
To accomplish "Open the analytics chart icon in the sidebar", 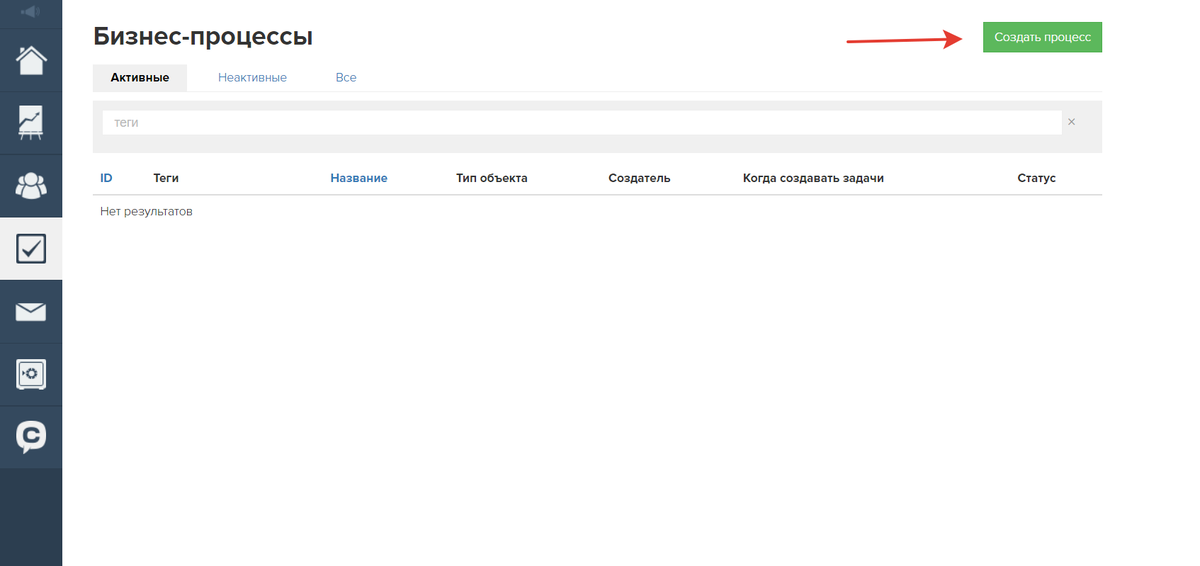I will (31, 122).
